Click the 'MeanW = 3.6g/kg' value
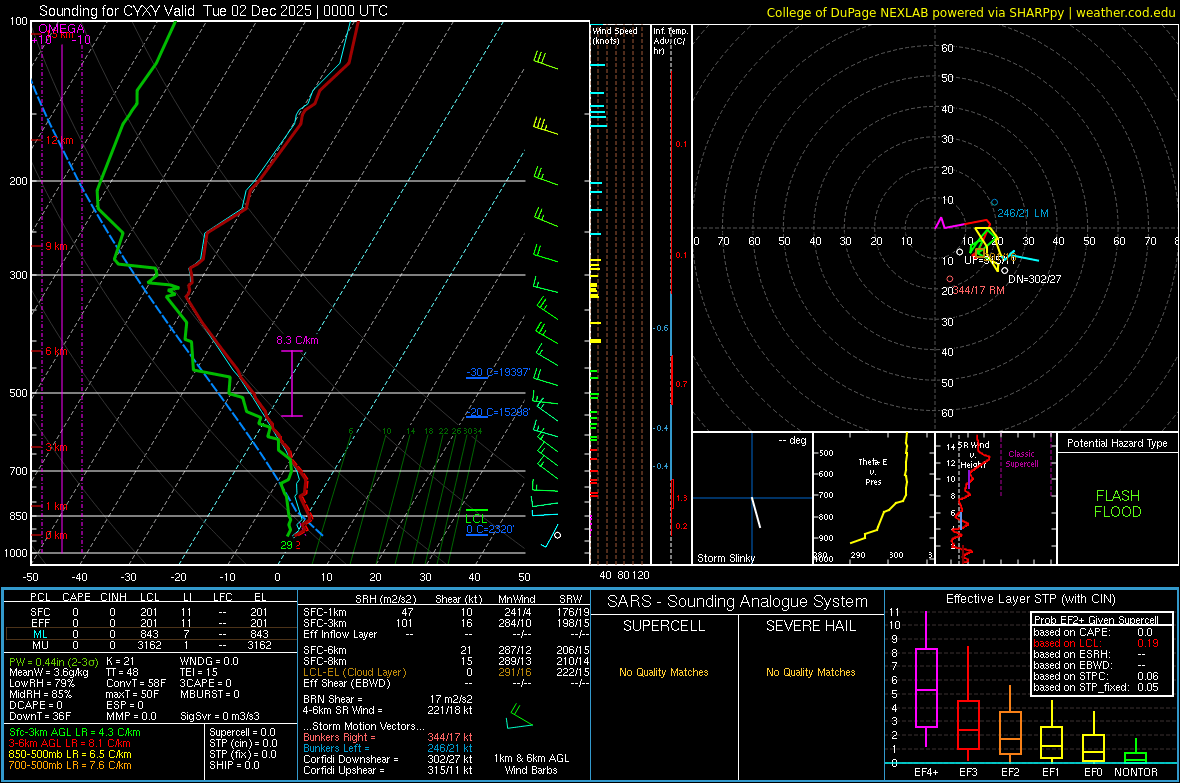Screen dimensions: 1180x783 click(x=49, y=672)
